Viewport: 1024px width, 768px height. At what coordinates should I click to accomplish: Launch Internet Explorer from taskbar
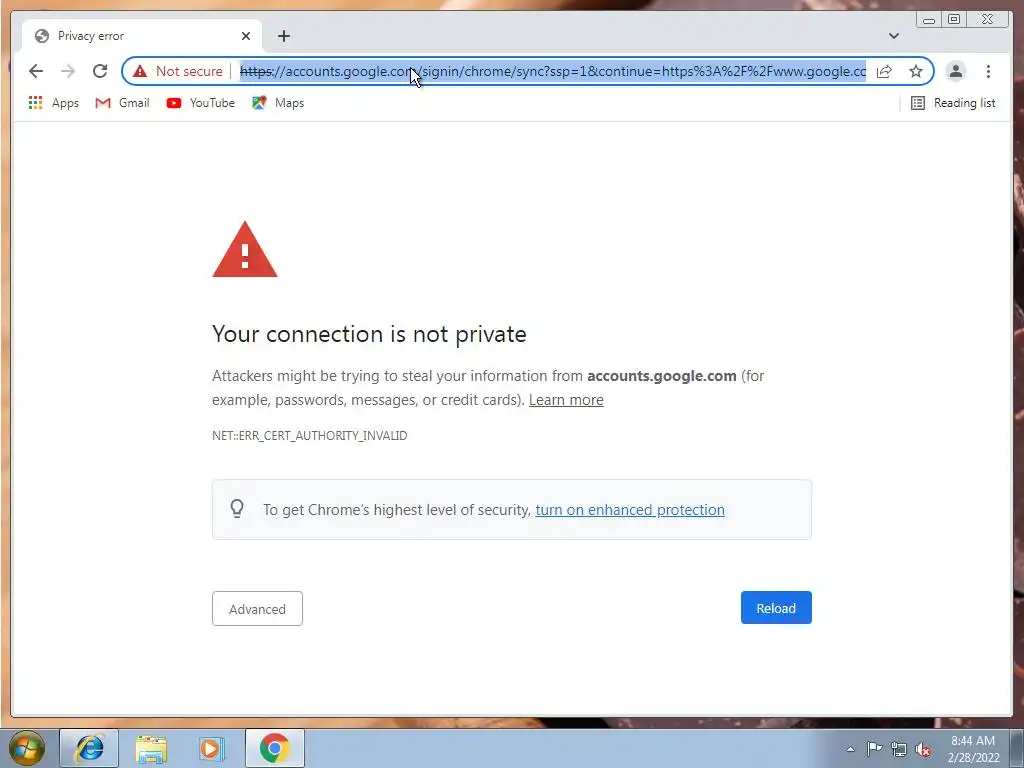click(x=89, y=748)
